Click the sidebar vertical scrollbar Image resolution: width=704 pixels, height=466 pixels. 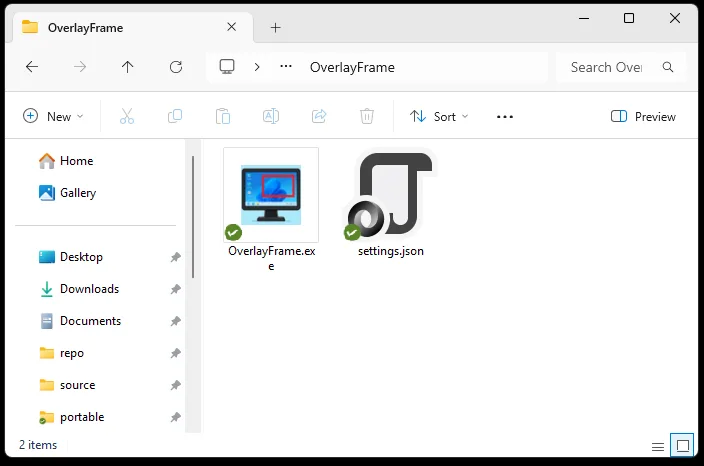193,217
